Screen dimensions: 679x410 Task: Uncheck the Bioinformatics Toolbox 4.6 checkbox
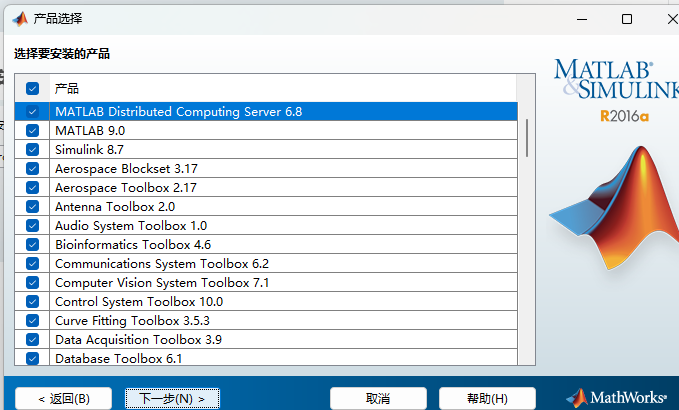(x=32, y=245)
